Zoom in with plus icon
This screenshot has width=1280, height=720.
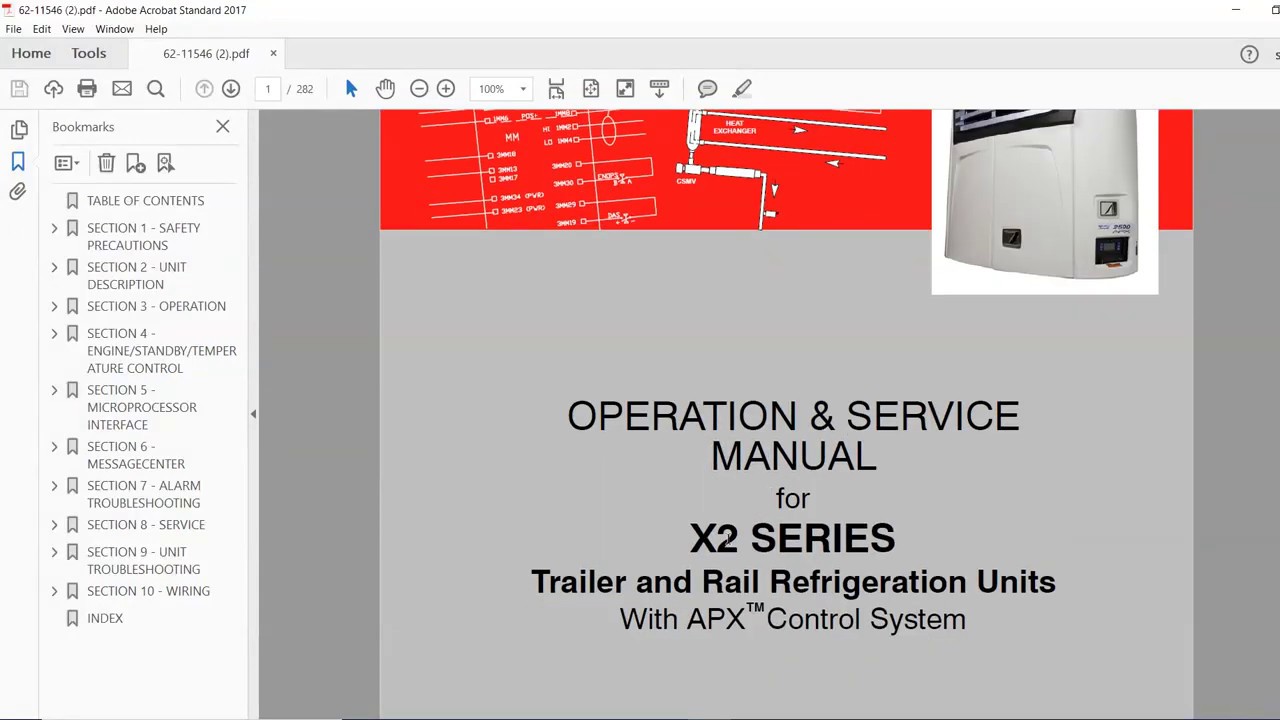tap(446, 89)
